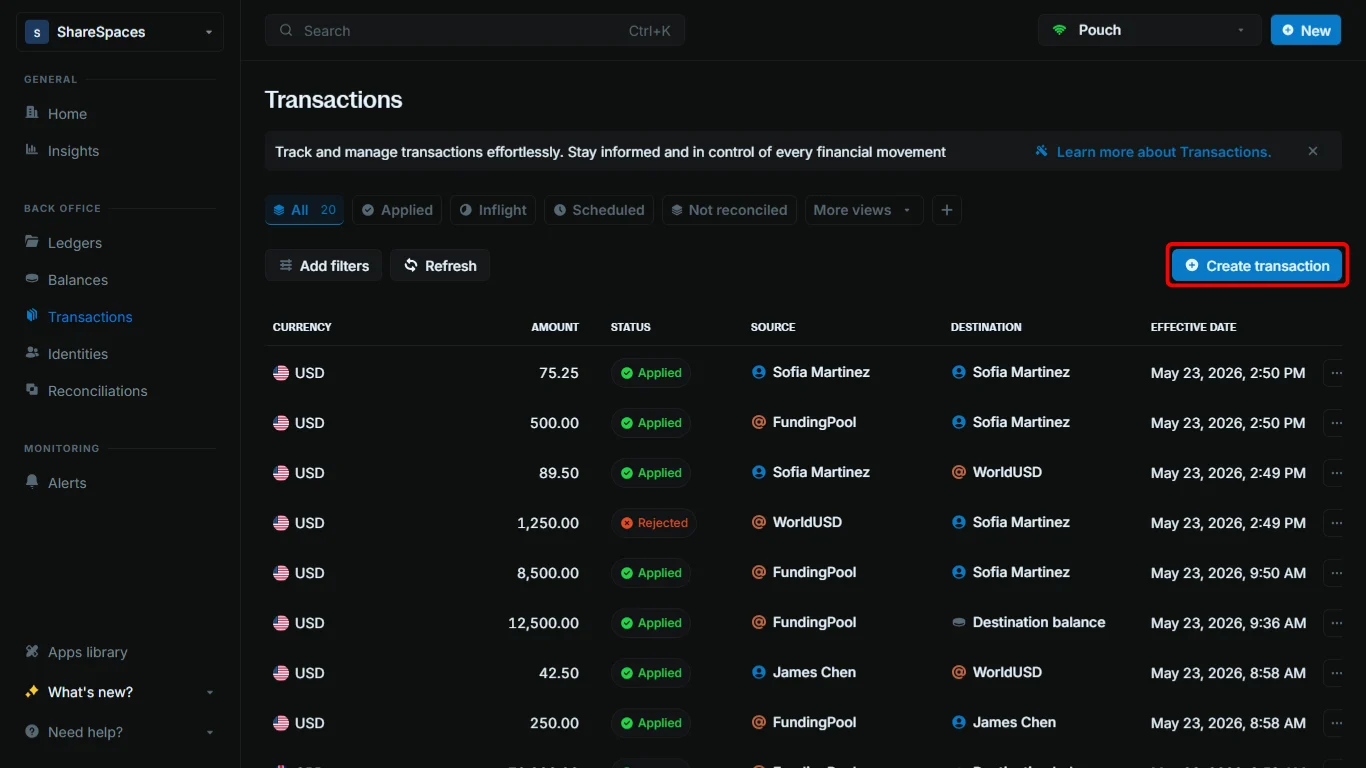1366x768 pixels.
Task: Open actions menu for 89.50 transaction
Action: pyautogui.click(x=1335, y=473)
